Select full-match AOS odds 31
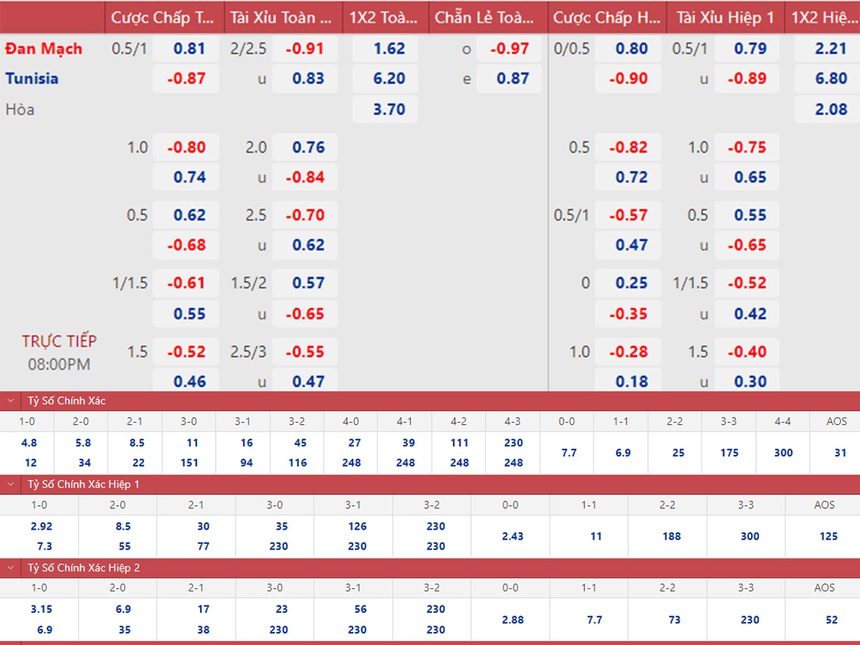 point(838,452)
